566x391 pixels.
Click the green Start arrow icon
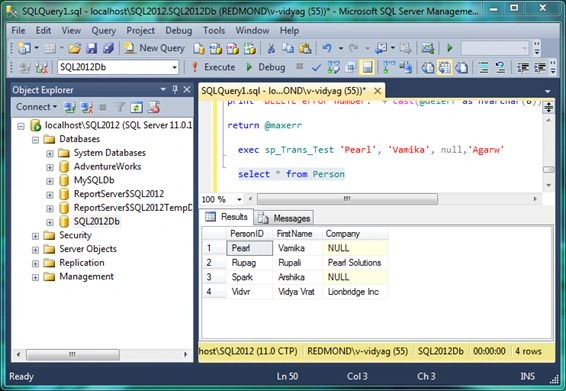[x=450, y=48]
